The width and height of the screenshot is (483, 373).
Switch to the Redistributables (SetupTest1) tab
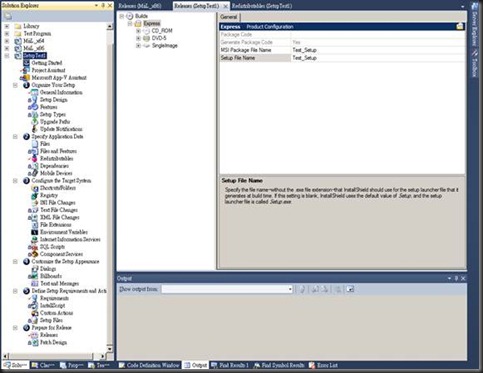262,6
